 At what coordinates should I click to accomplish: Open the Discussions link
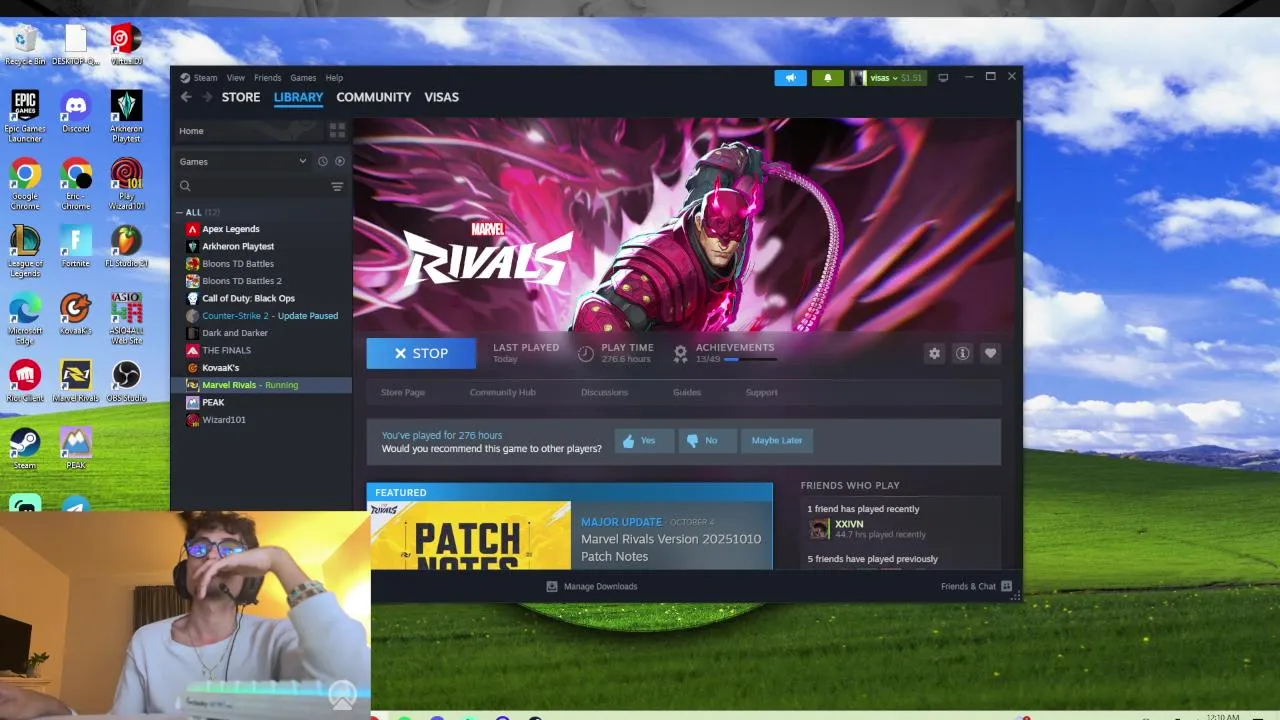tap(604, 392)
